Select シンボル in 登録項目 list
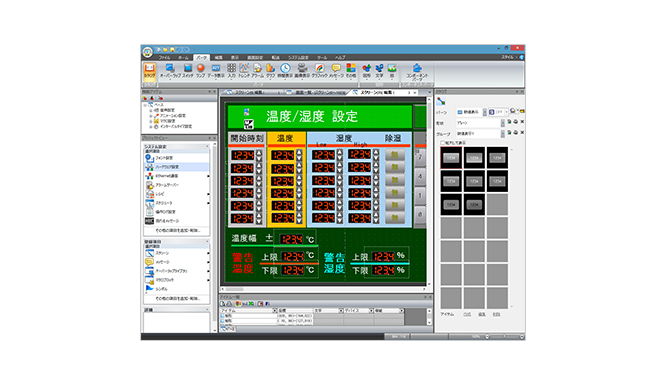This screenshot has height=376, width=648. pos(177,289)
